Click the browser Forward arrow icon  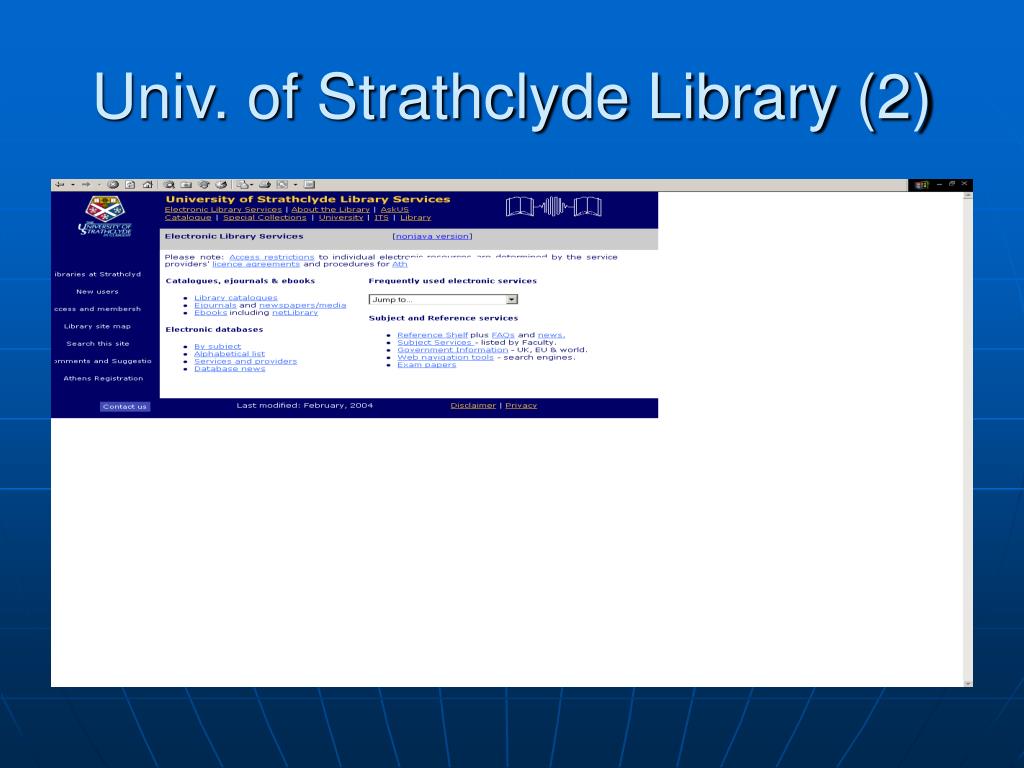86,185
